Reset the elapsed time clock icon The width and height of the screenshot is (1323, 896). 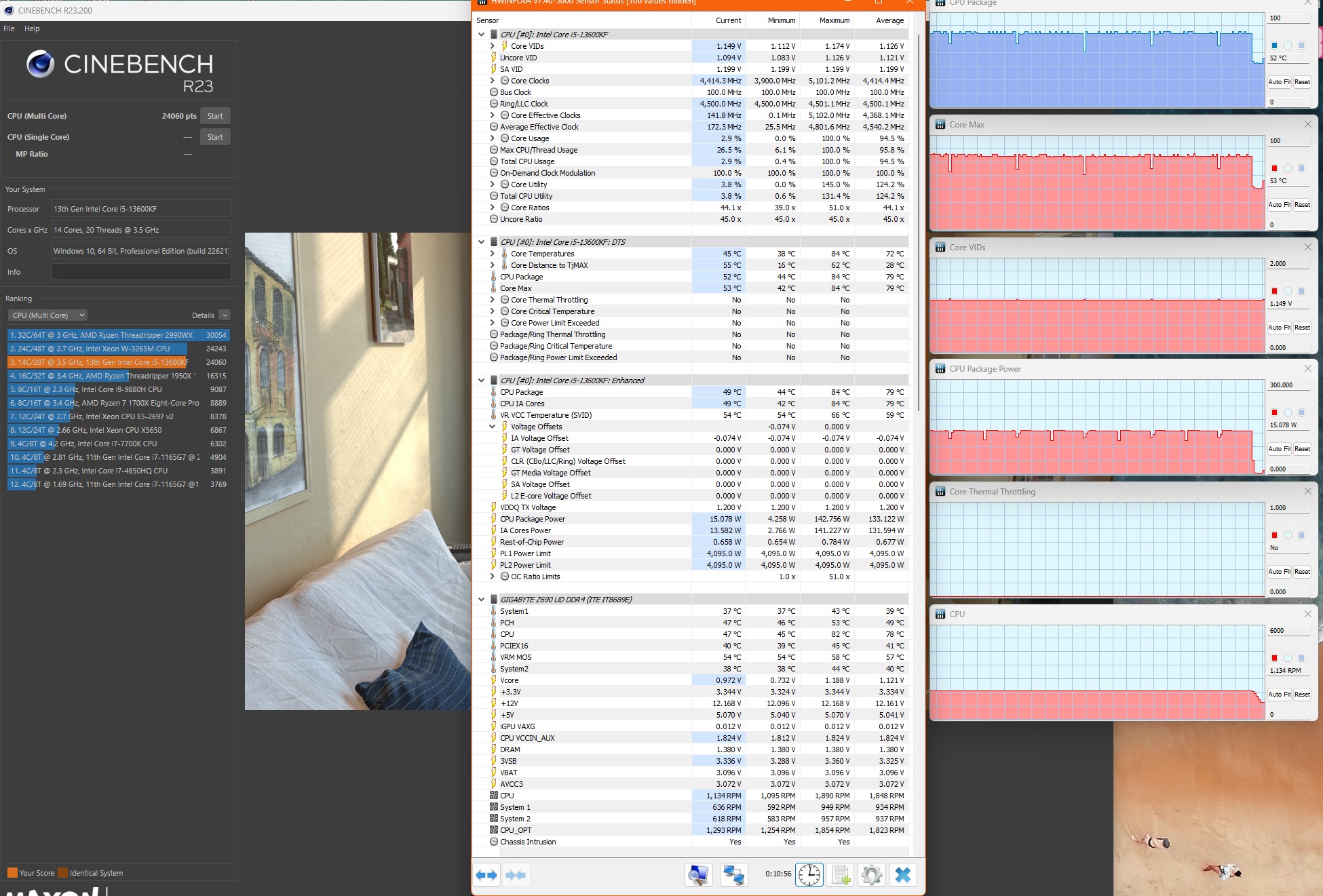(x=809, y=875)
